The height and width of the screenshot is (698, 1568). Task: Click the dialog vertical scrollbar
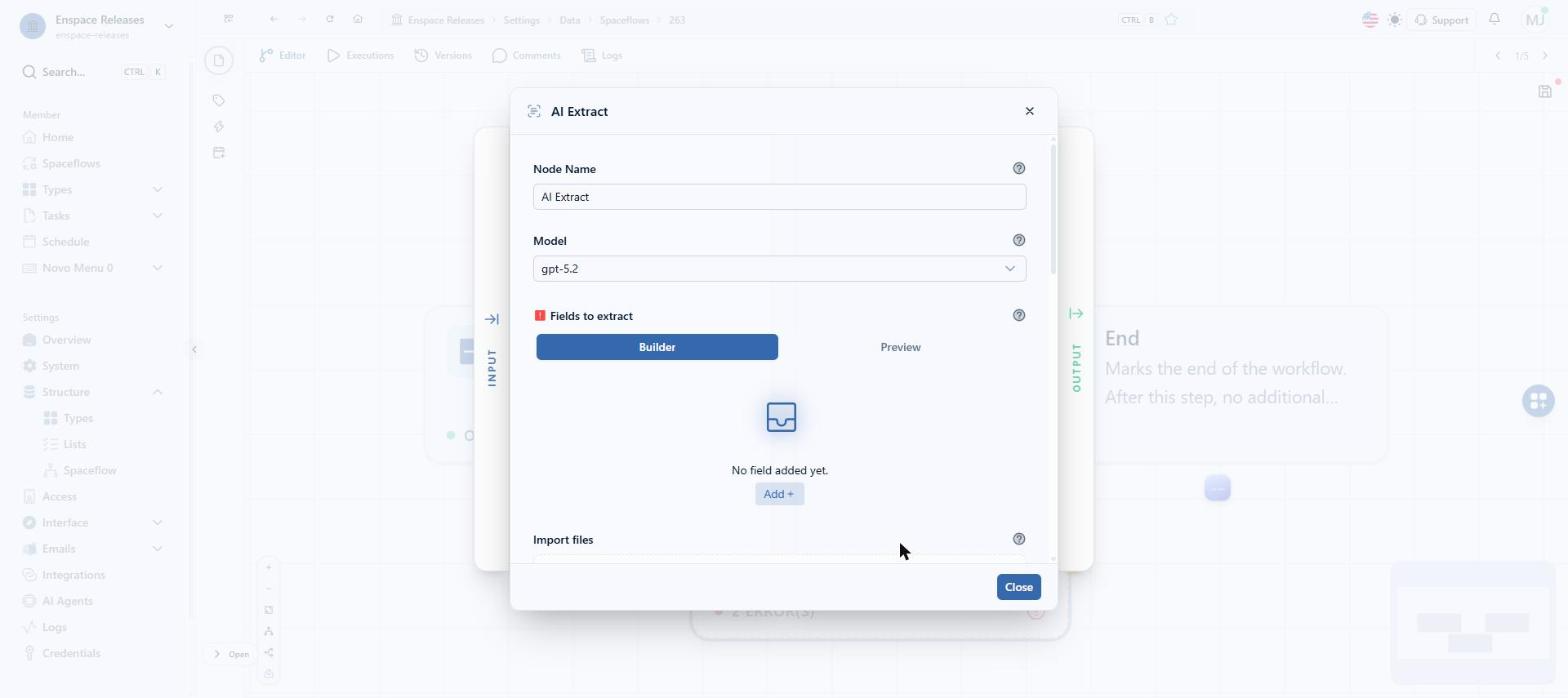[1053, 211]
